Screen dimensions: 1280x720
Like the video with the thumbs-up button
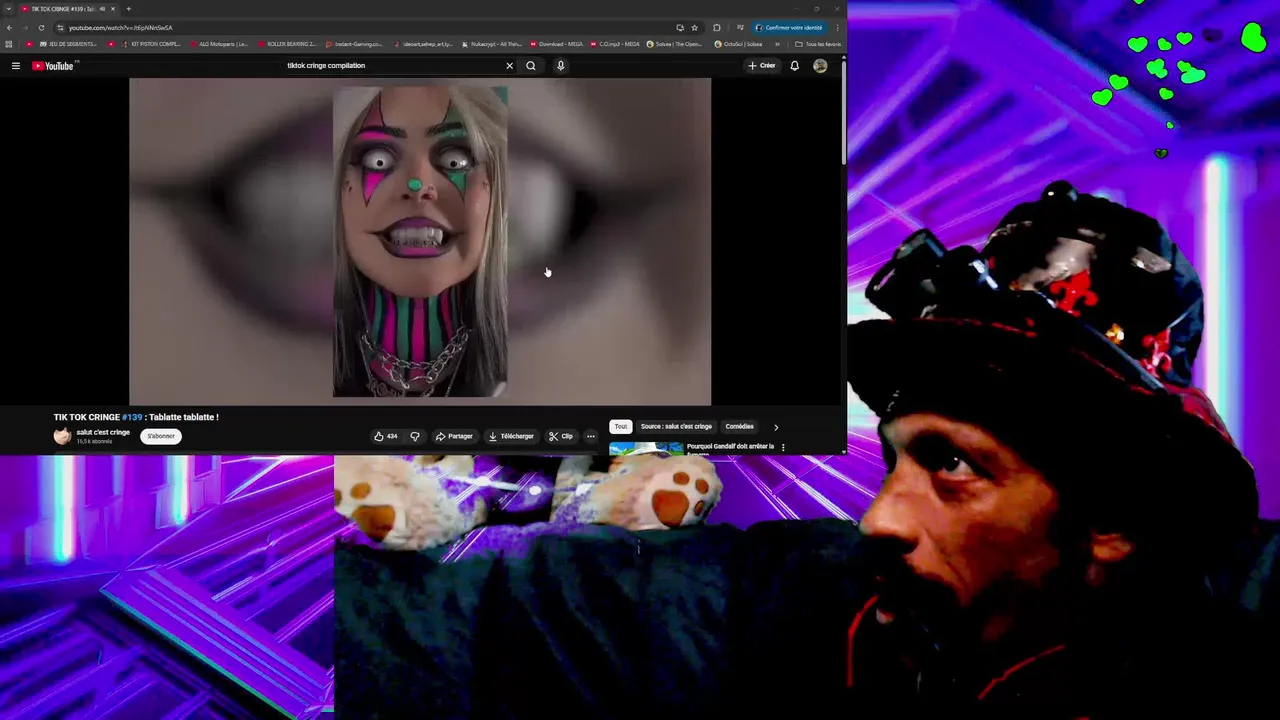pos(386,436)
